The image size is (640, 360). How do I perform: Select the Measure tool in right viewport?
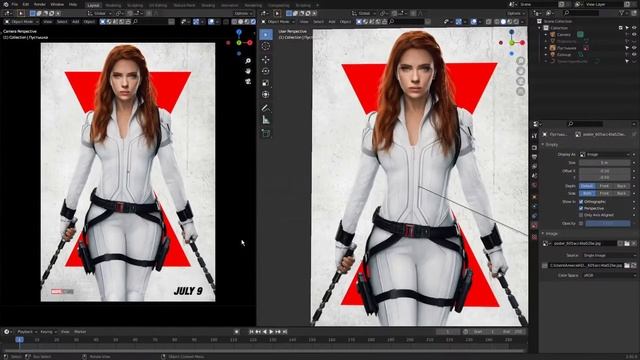[x=266, y=120]
